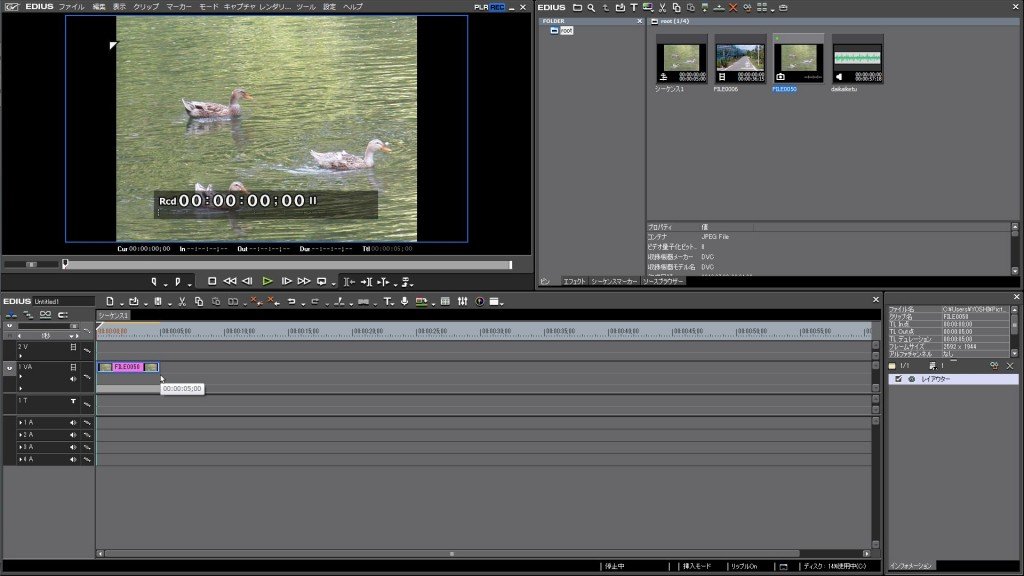This screenshot has height=576, width=1024.
Task: Open the 編集 menu
Action: pos(99,7)
